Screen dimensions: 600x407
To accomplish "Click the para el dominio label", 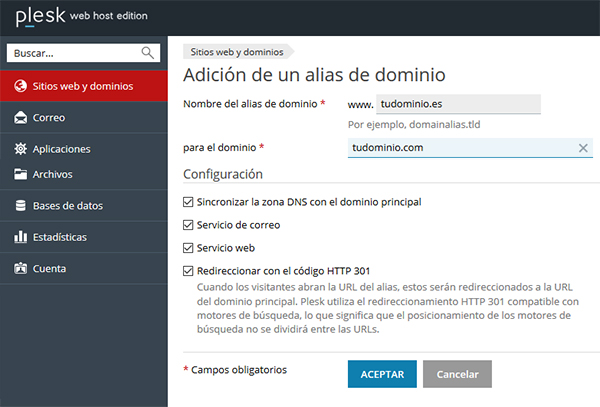I will coord(220,148).
